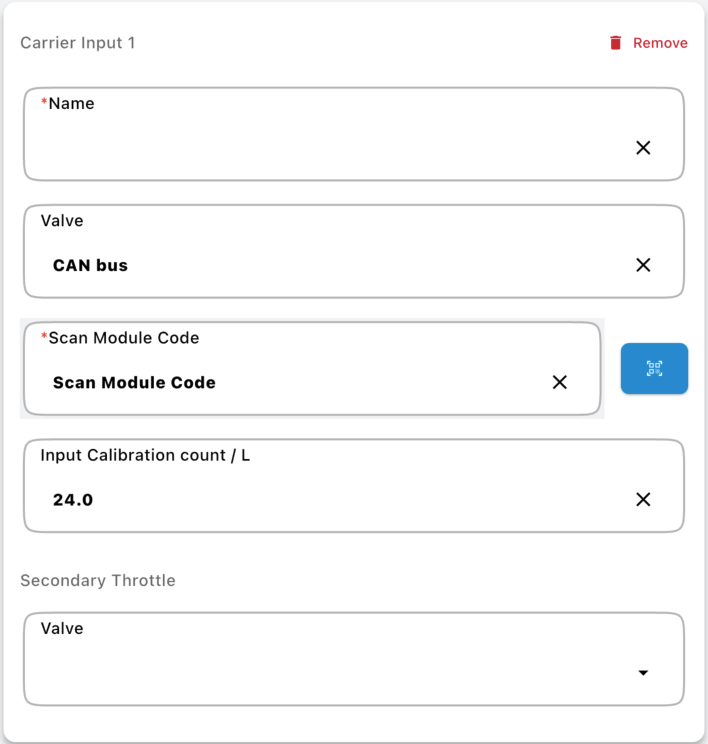
Task: Open the Secondary Throttle Valve dropdown
Action: click(330, 672)
